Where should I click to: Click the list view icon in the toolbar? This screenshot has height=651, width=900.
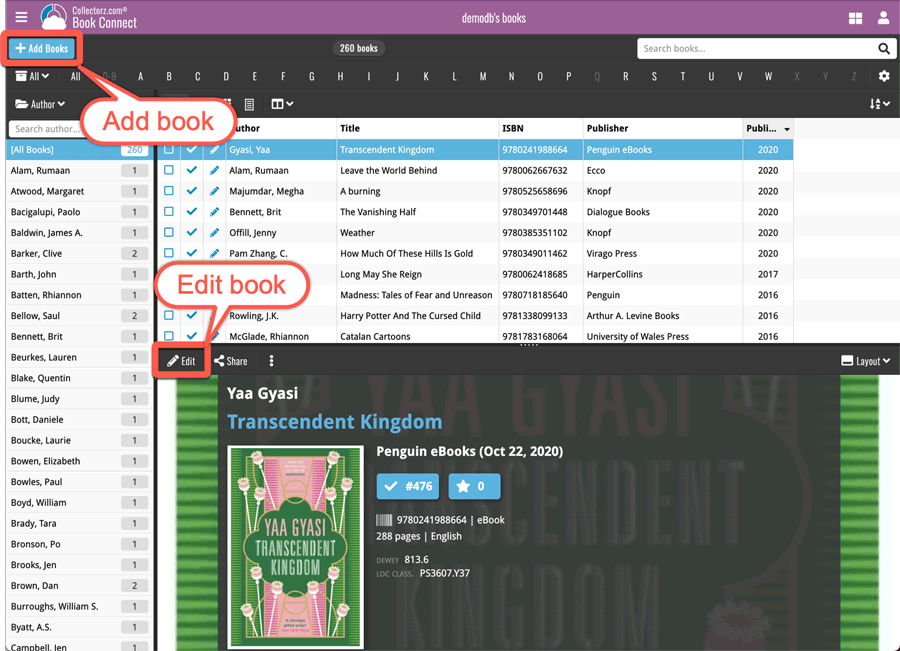[249, 104]
